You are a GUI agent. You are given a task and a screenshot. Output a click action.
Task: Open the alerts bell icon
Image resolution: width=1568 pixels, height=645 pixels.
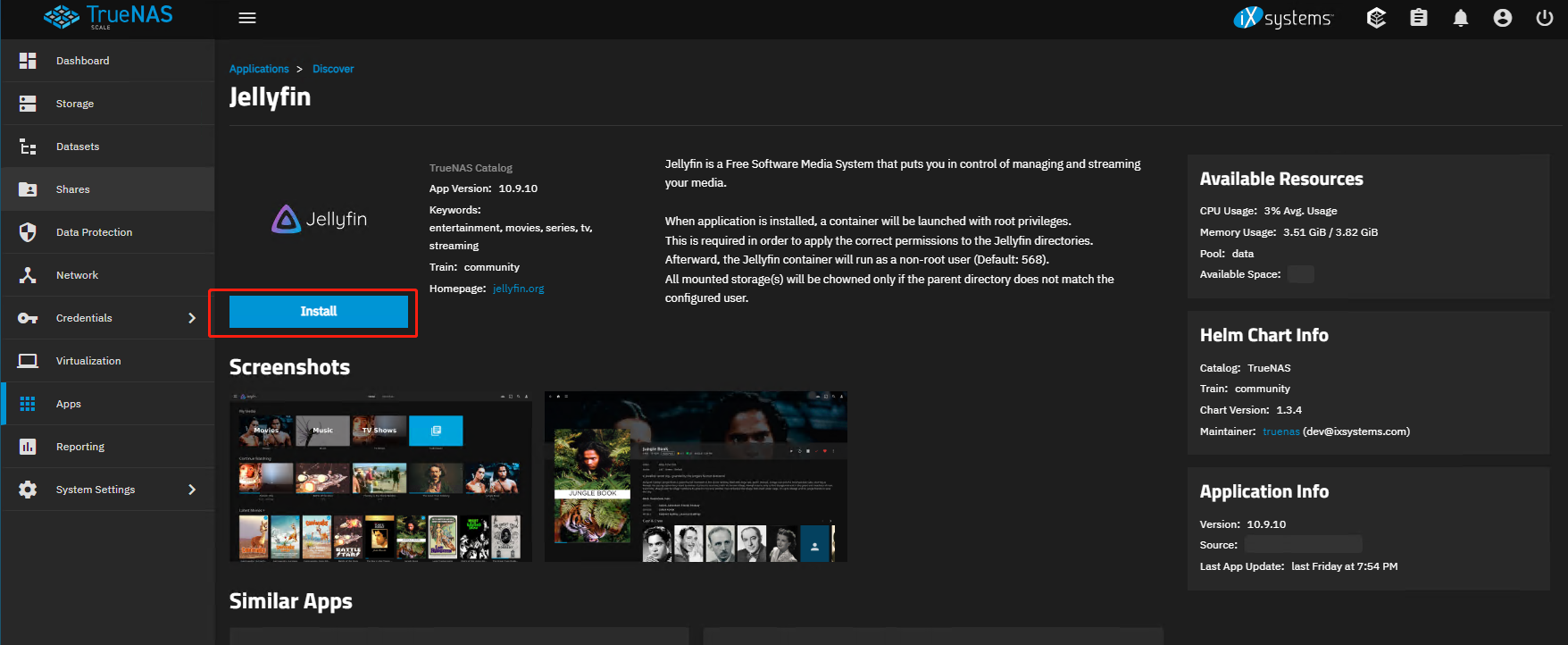[1461, 18]
